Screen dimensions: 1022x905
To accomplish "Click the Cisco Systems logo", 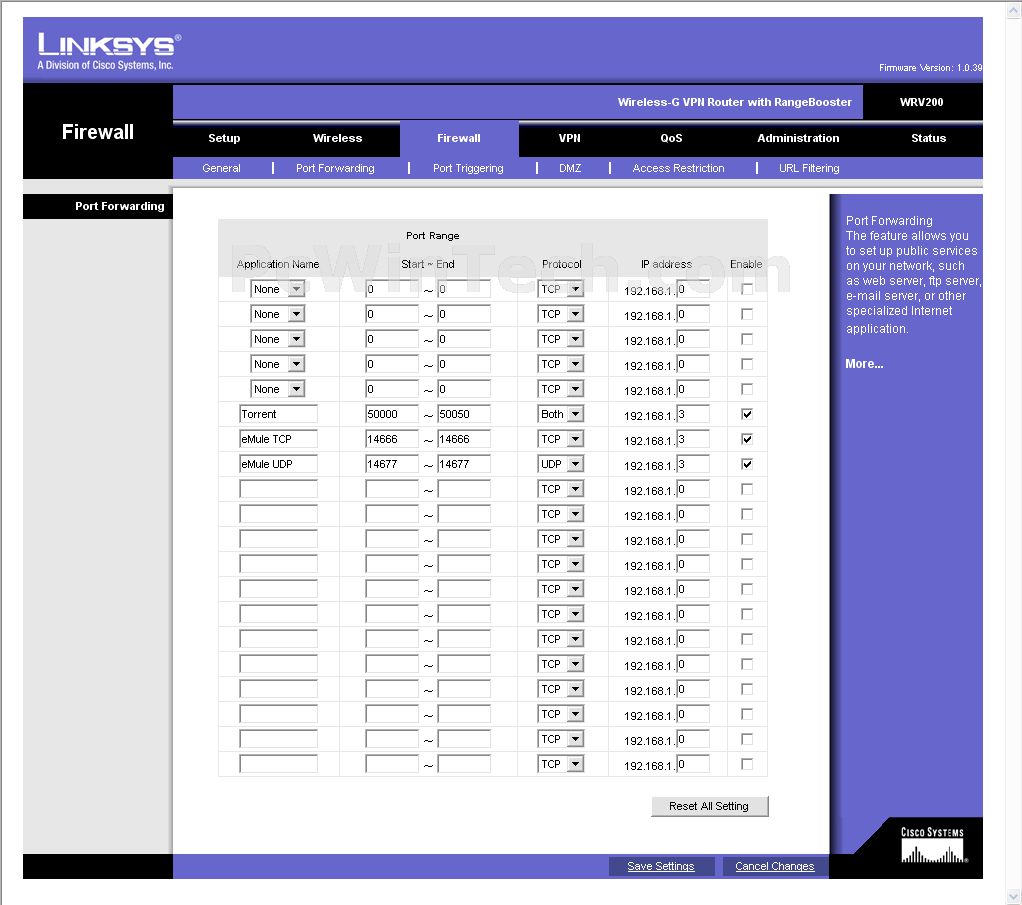I will [x=933, y=845].
